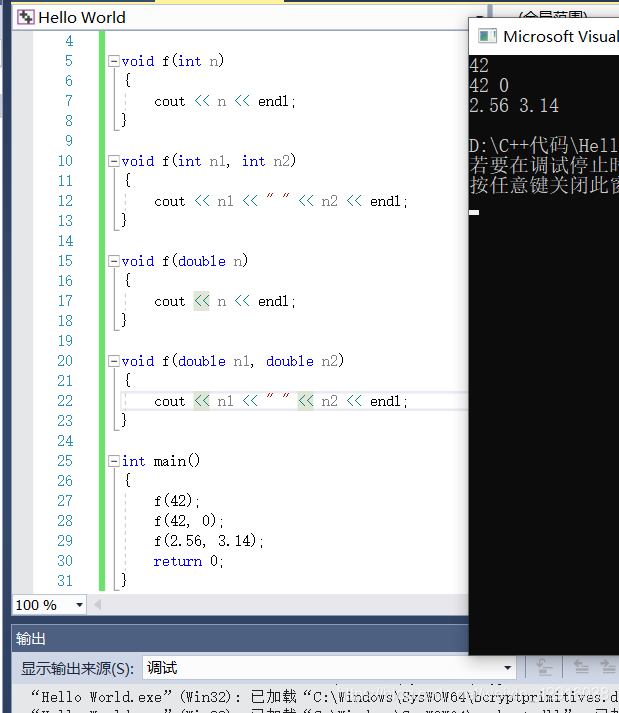619x713 pixels.
Task: Click the n2 variable on line 22
Action: click(329, 401)
